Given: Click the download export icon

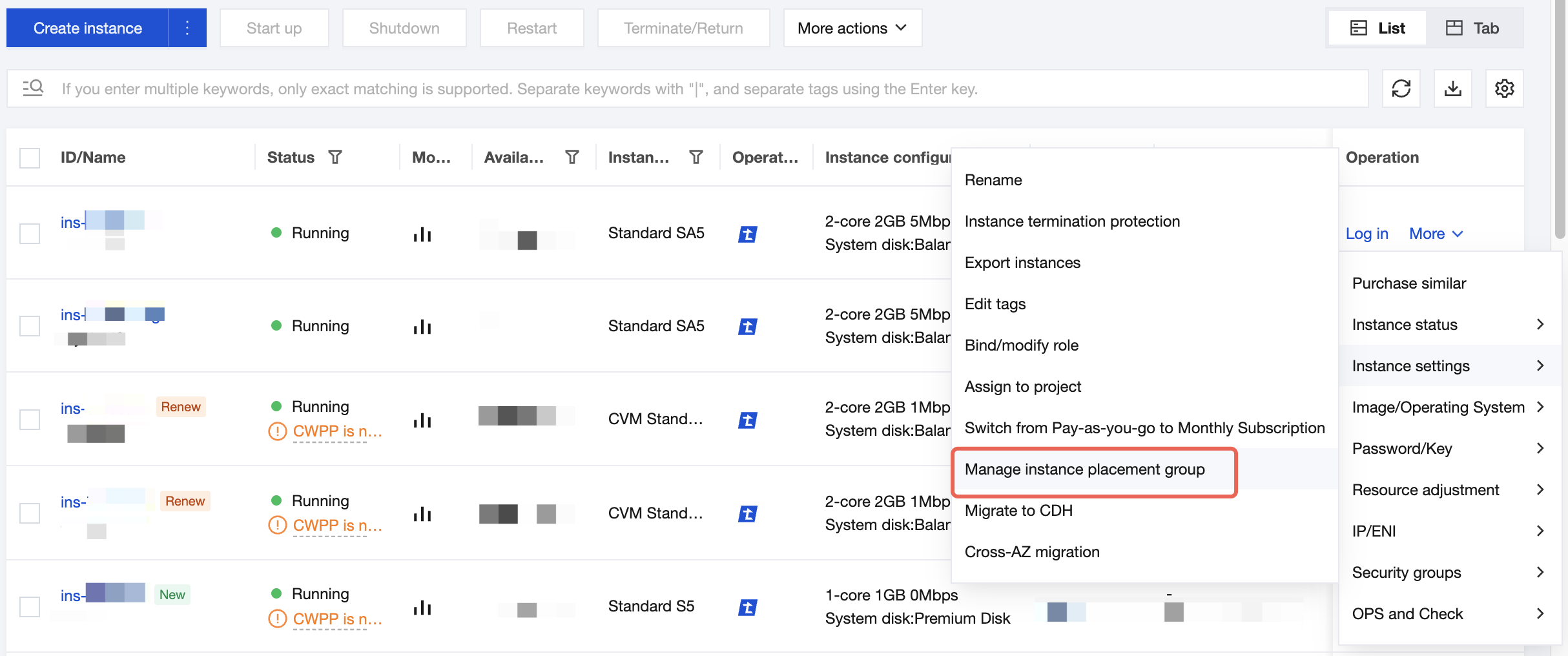Looking at the screenshot, I should (x=1452, y=88).
